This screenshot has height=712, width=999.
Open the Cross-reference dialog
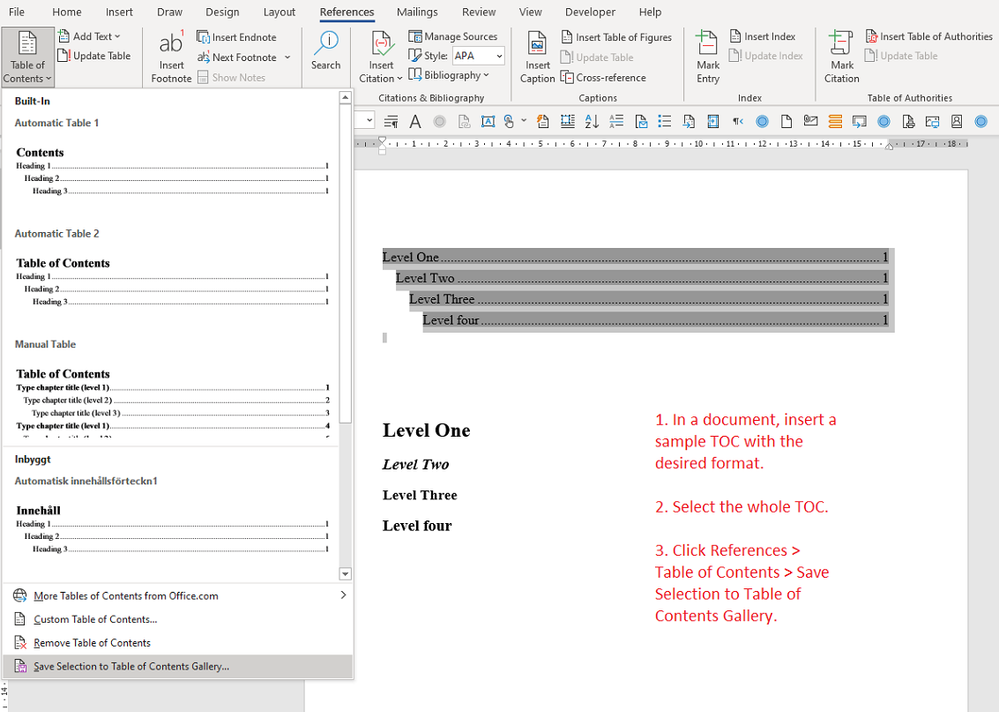(603, 78)
